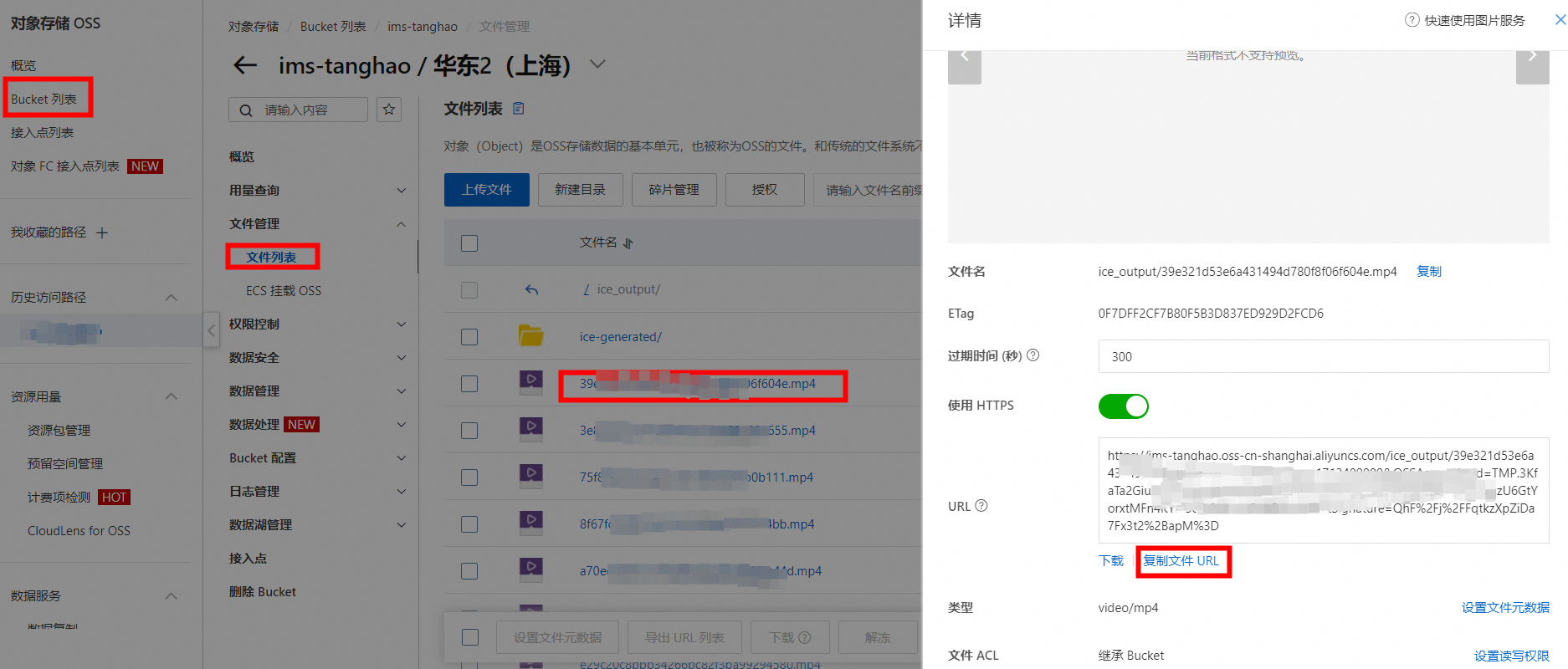
Task: Click help icon beside URL label
Action: (x=981, y=506)
